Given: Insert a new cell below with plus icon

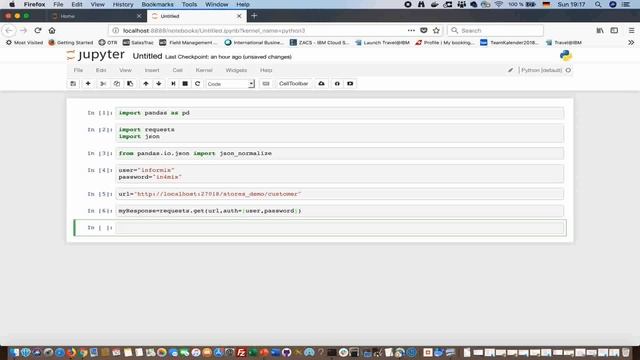Looking at the screenshot, I should (88, 84).
